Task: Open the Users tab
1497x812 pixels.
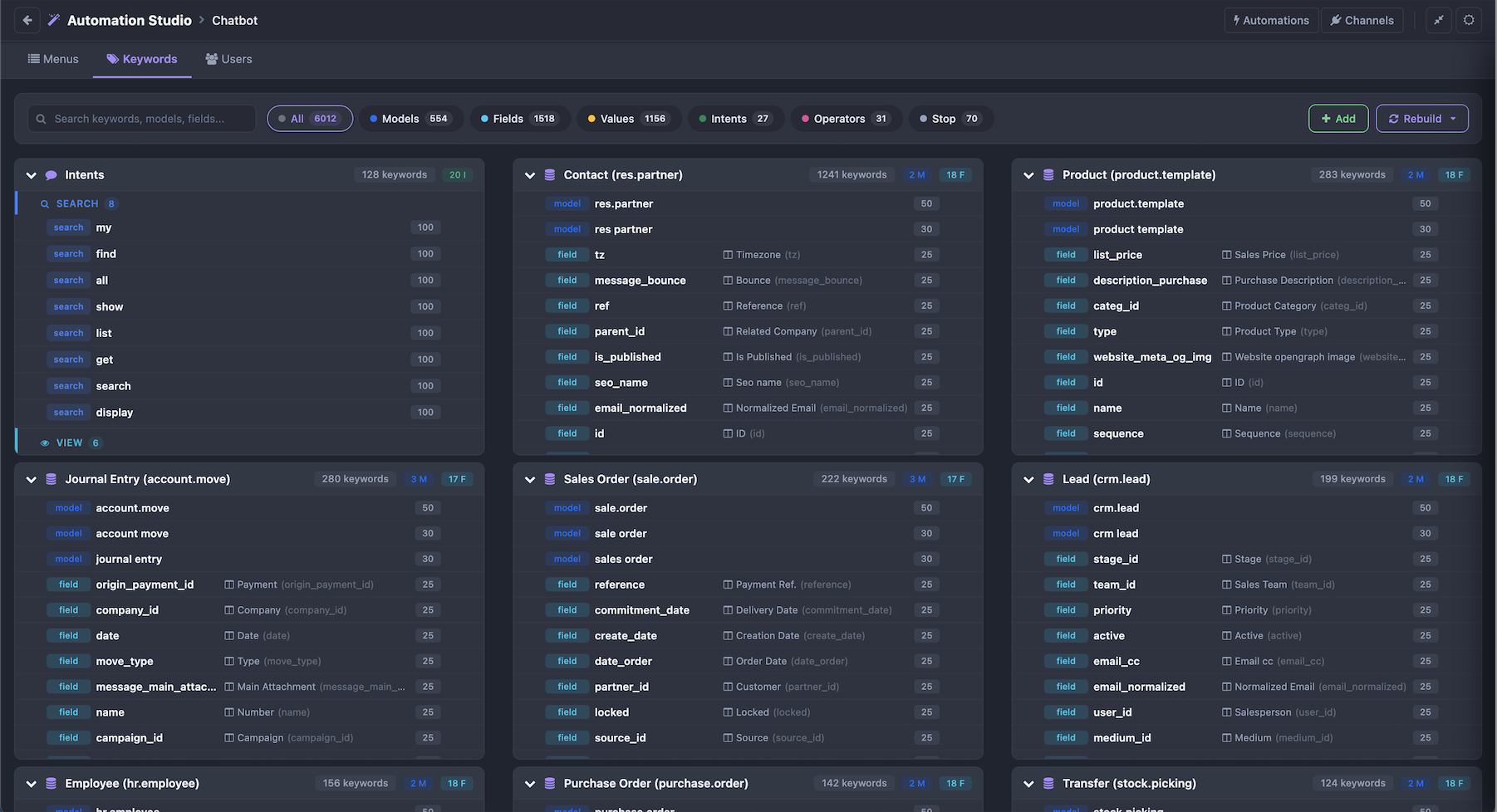Action: (228, 59)
